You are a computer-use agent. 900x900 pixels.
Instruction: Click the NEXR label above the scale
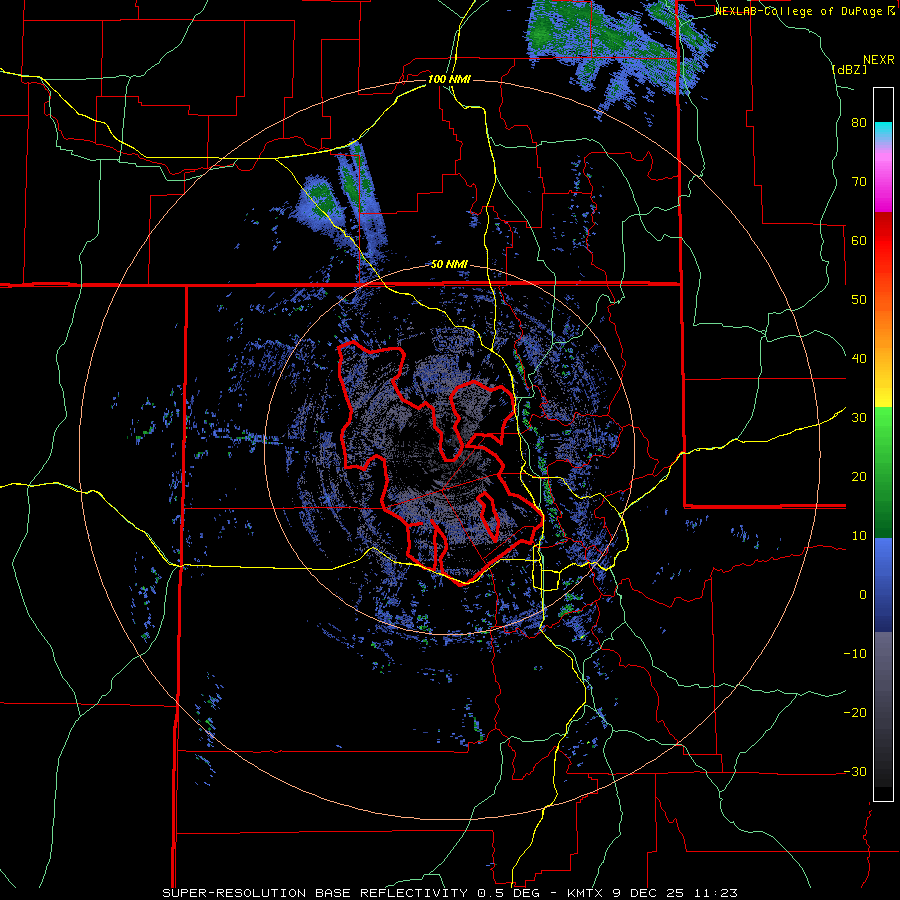tap(879, 60)
